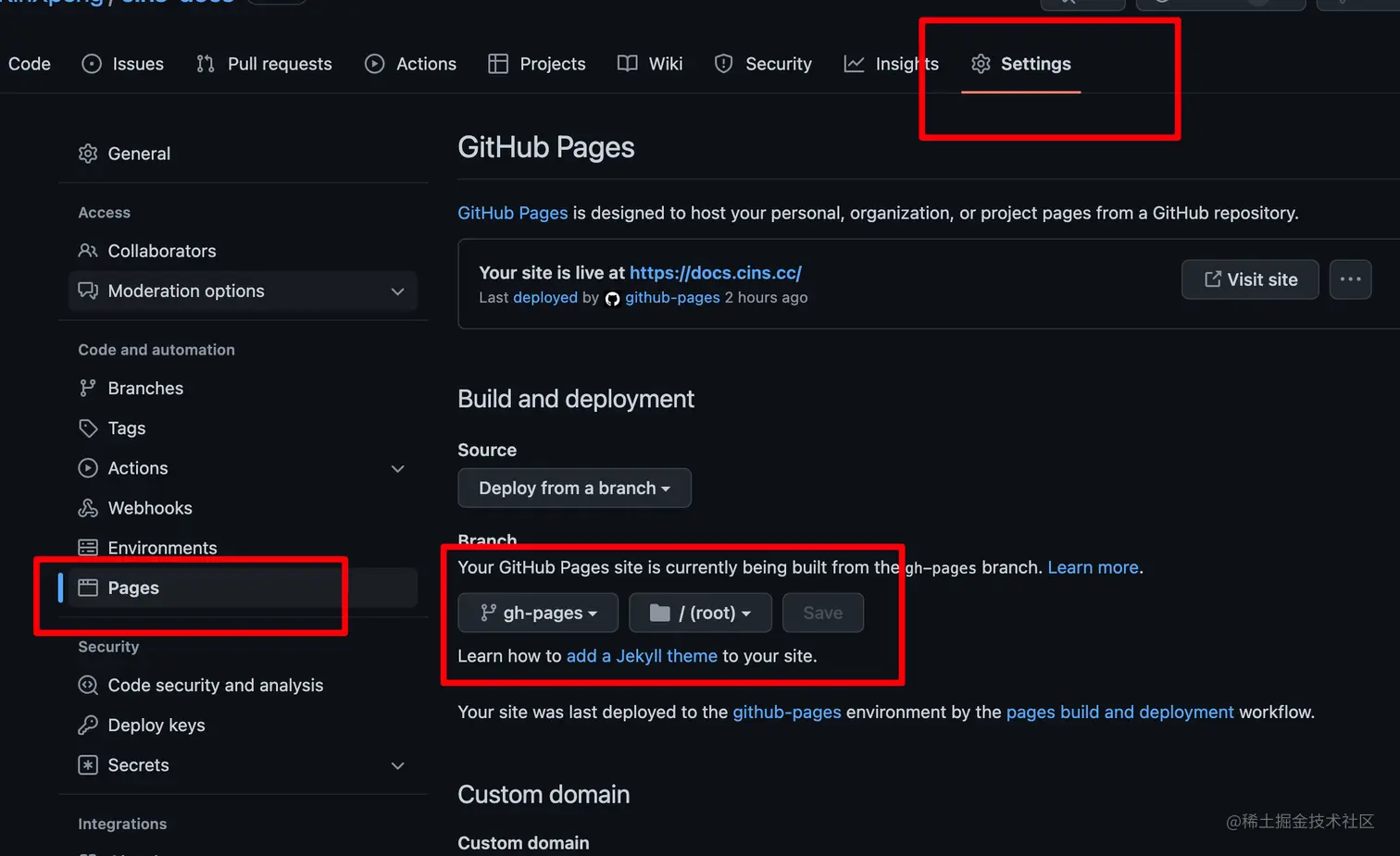The image size is (1400, 856).
Task: Click the Visit site button
Action: click(1250, 279)
